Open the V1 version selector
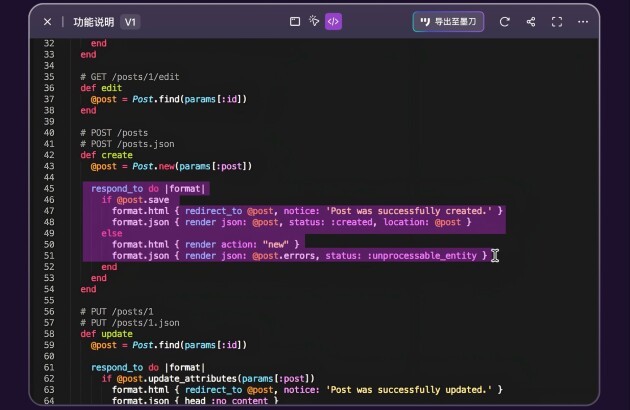 pyautogui.click(x=130, y=22)
